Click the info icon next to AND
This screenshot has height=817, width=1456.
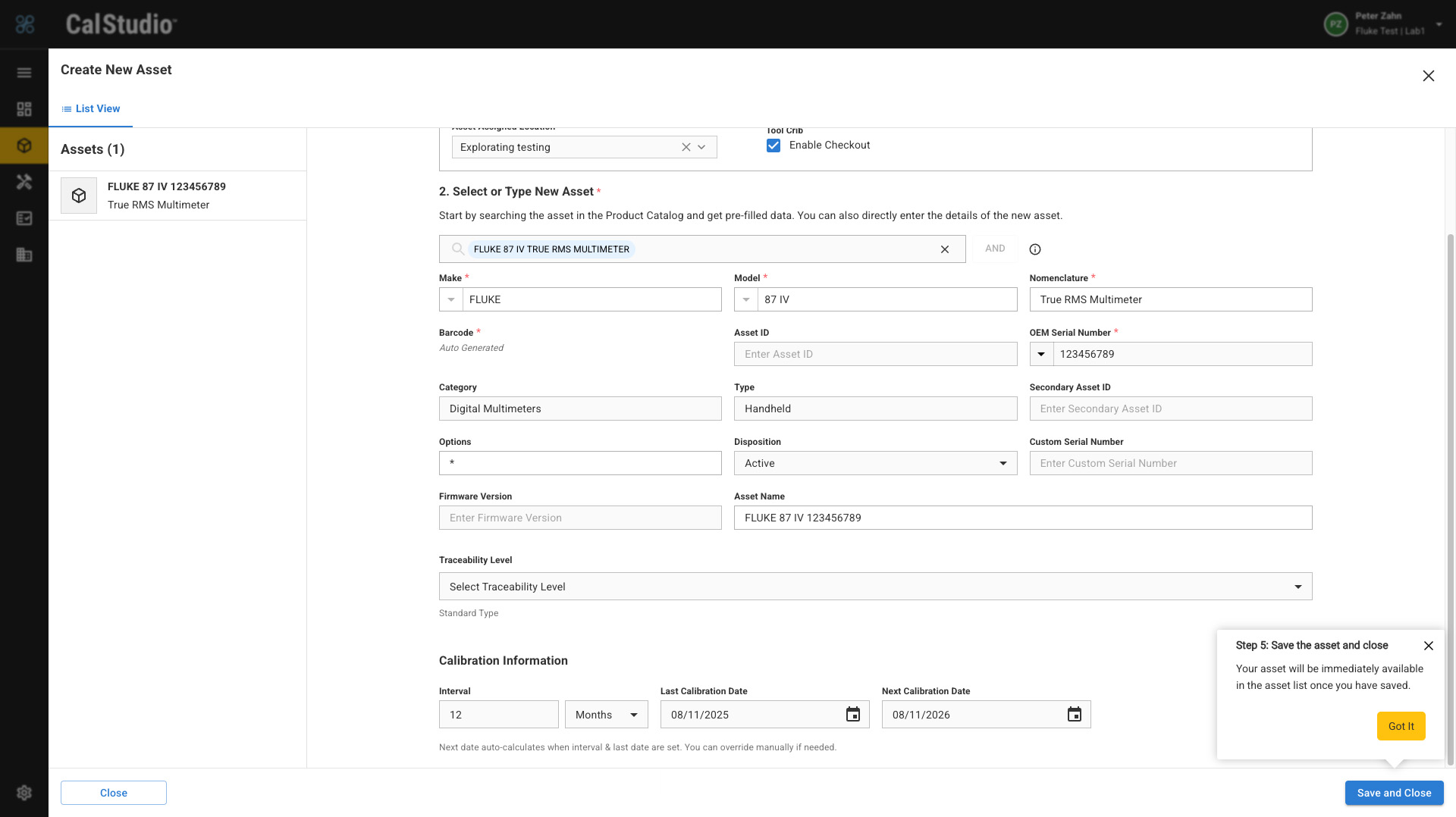[x=1035, y=249]
